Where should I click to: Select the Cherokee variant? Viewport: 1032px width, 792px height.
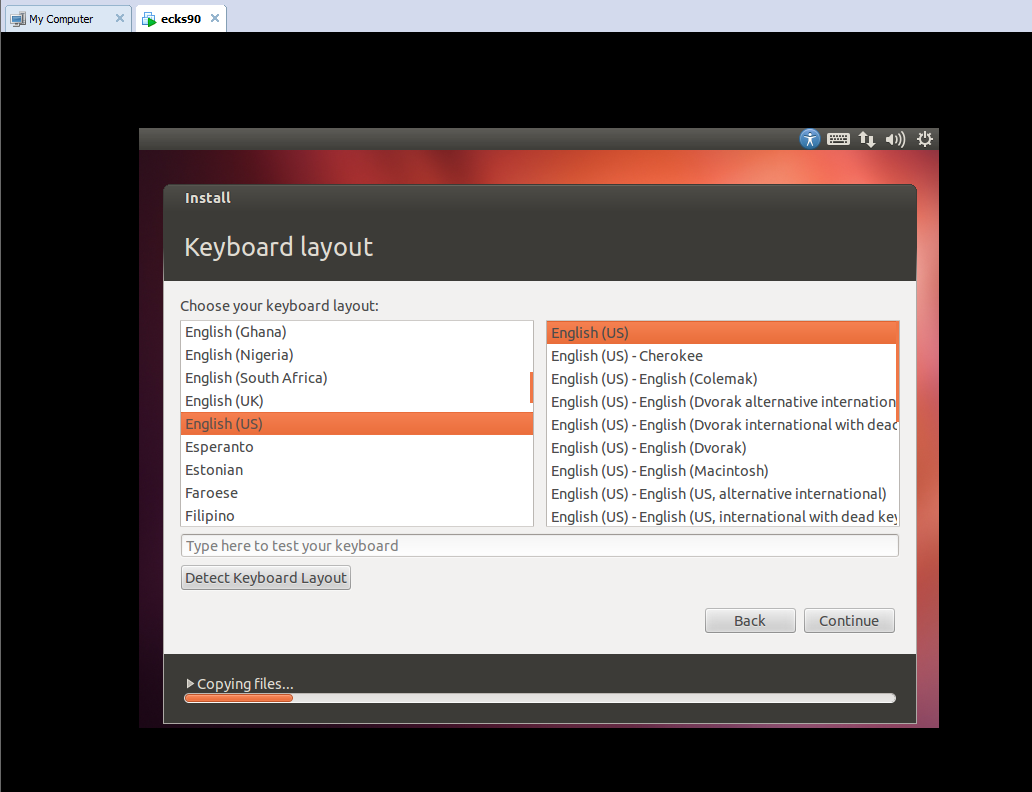coord(721,356)
